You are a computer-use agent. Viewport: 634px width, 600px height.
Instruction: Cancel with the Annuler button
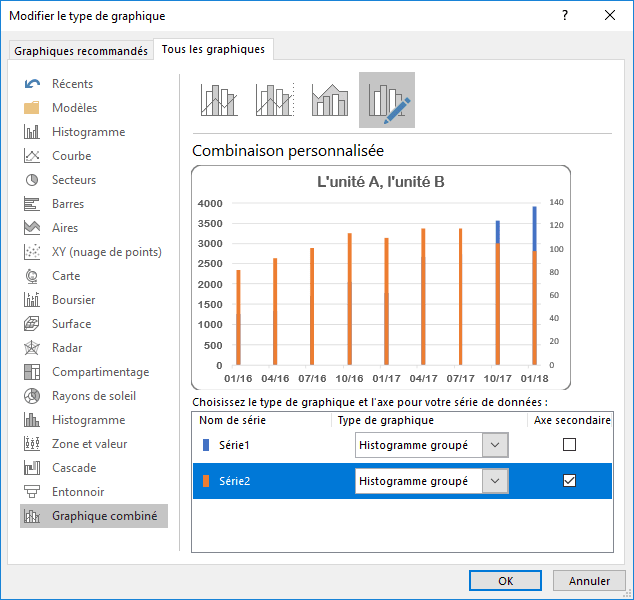[x=589, y=581]
